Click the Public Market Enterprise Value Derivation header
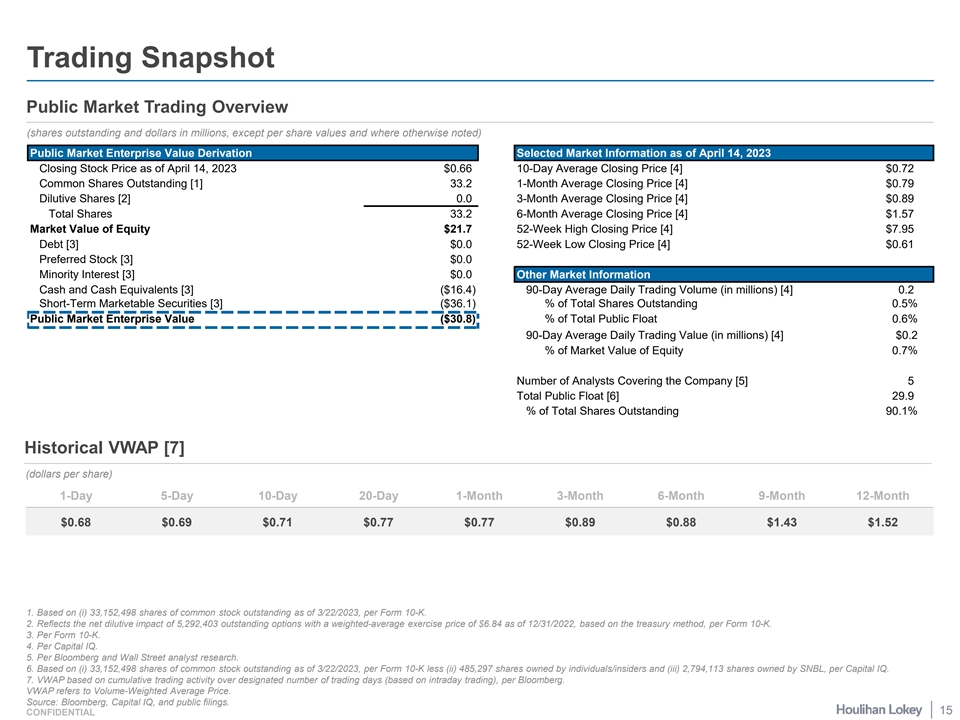The height and width of the screenshot is (720, 960). coord(141,153)
